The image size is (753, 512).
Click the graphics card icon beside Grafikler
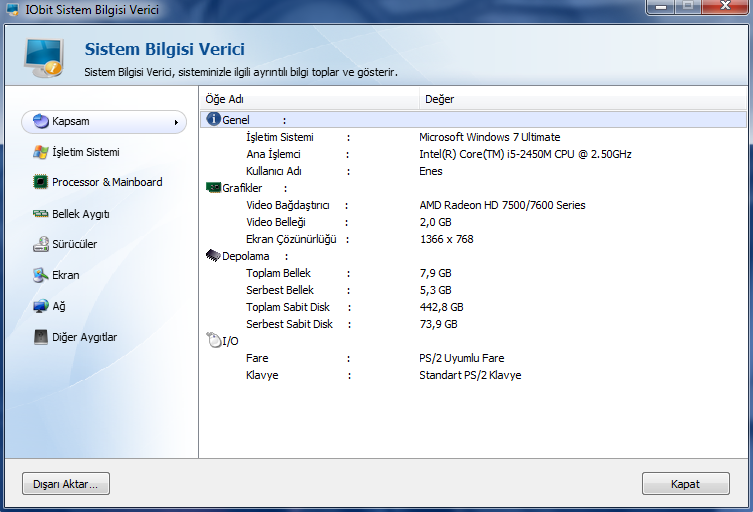213,187
